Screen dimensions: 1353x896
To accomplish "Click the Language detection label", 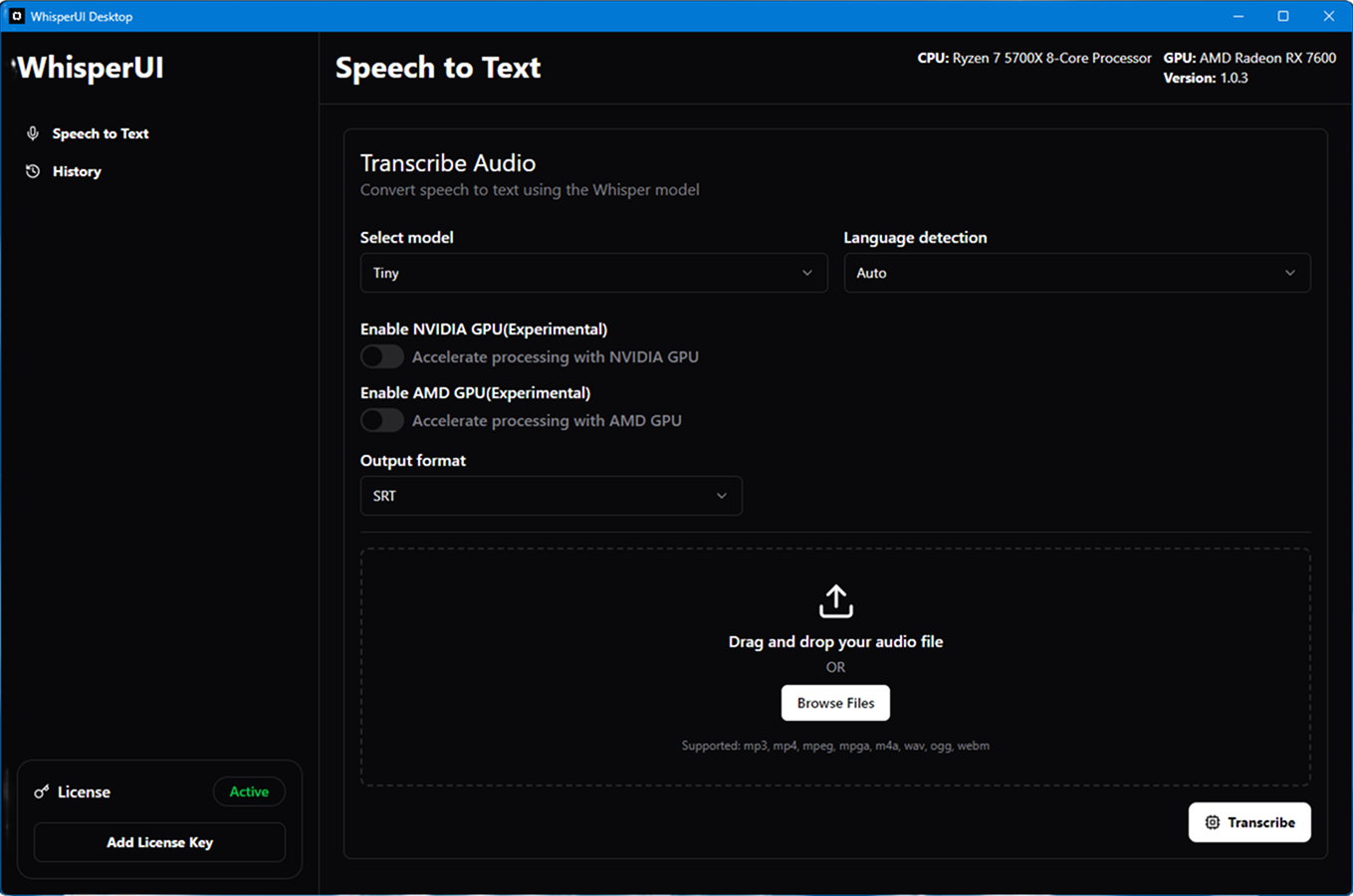I will (x=915, y=237).
